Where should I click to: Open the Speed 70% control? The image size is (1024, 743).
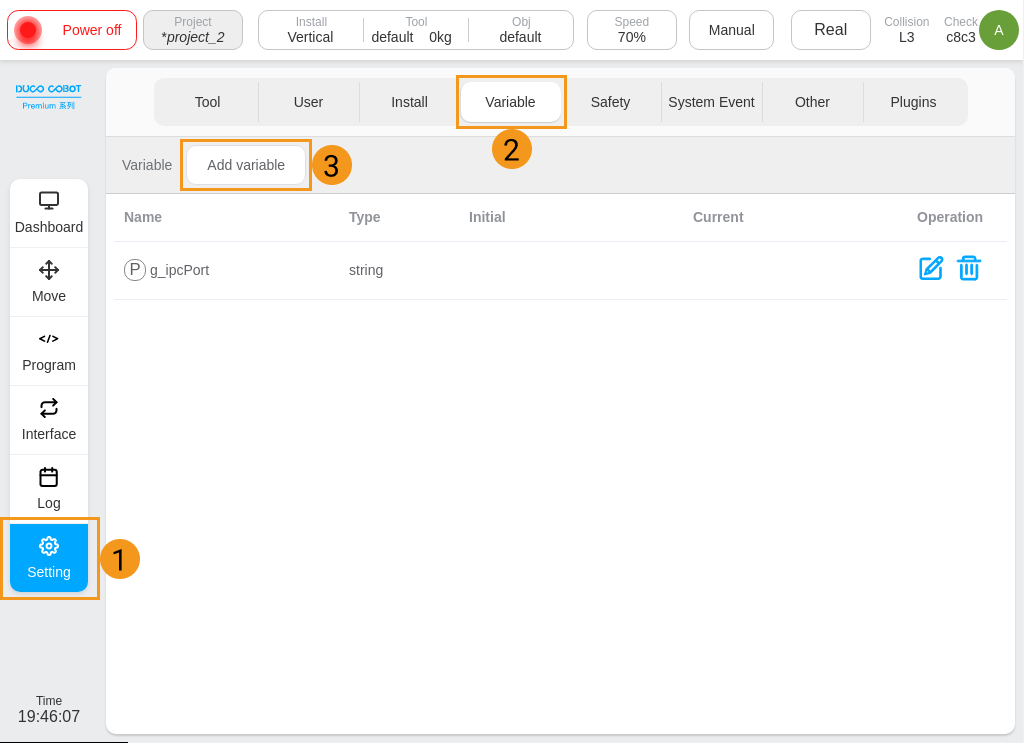coord(631,30)
